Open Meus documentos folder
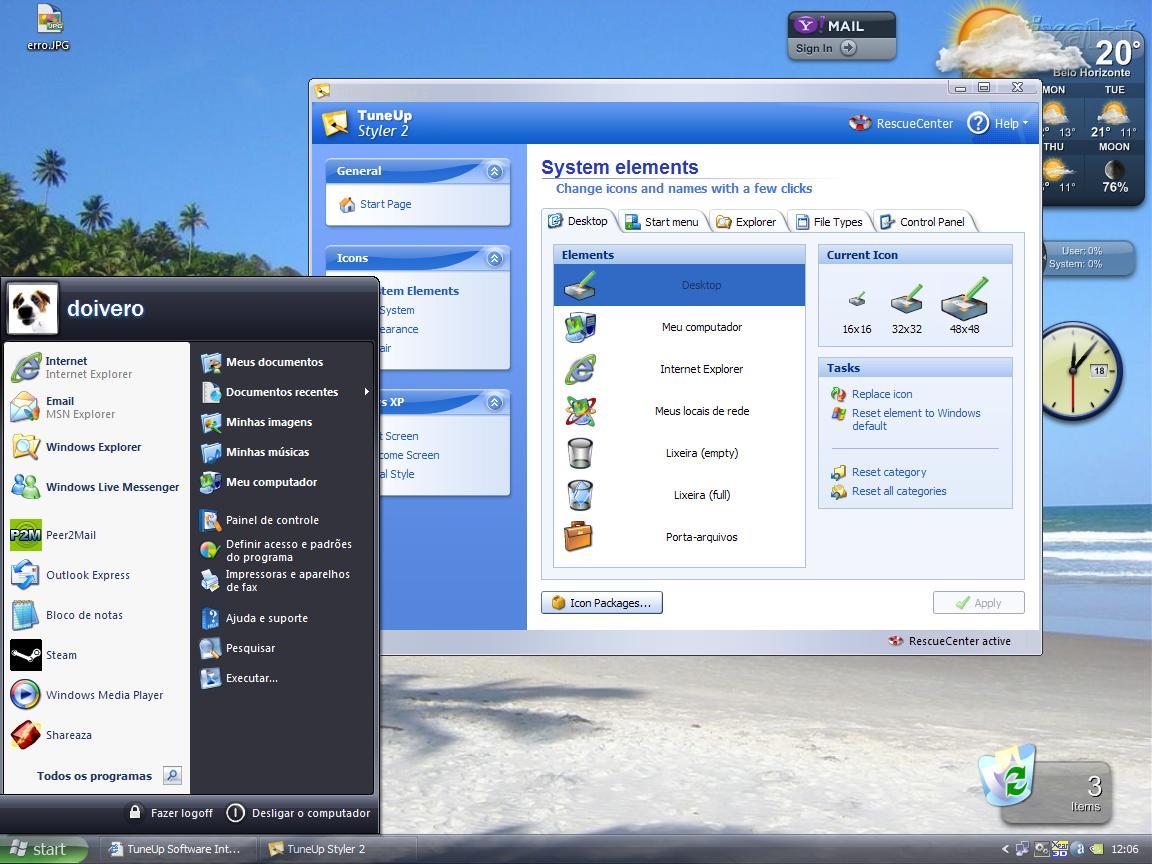 coord(284,362)
